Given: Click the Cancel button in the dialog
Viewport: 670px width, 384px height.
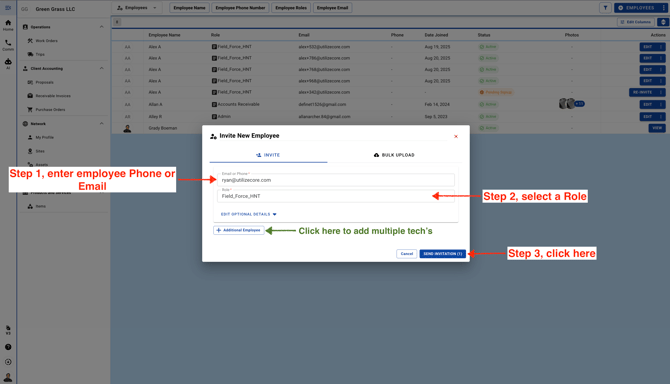Looking at the screenshot, I should (406, 254).
